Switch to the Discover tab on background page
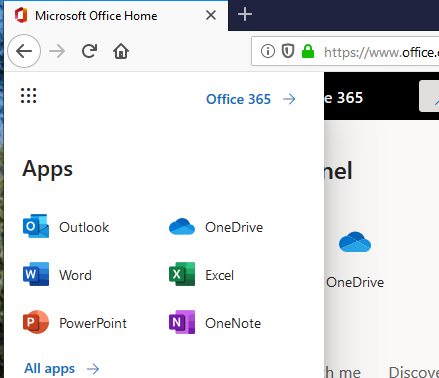Screen dimensions: 439x378 coord(414,372)
